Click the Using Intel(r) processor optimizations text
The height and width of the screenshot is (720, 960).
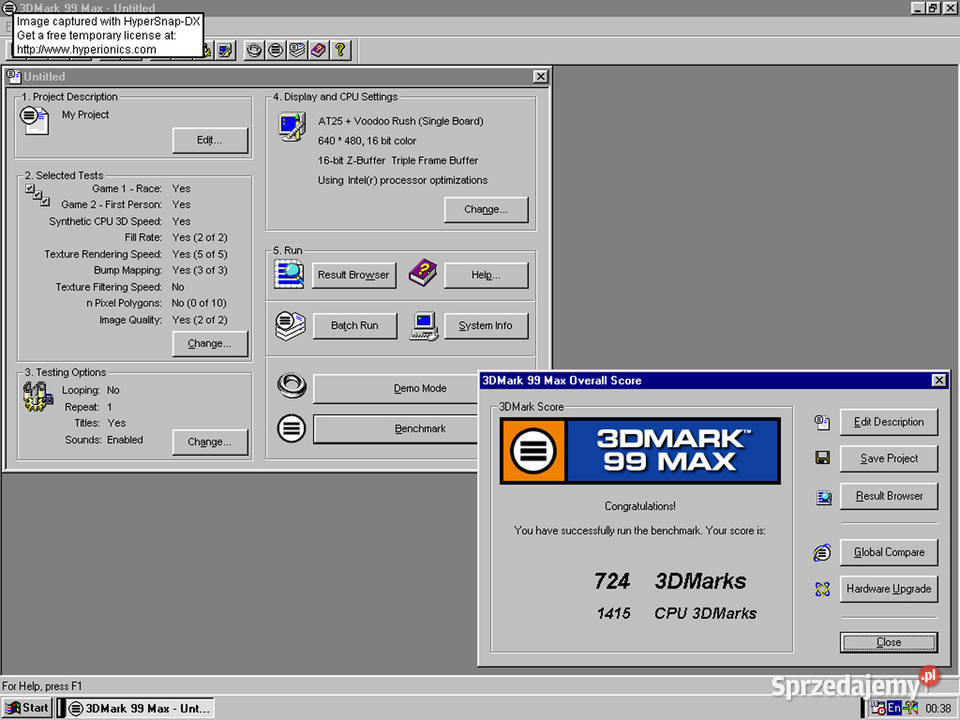[402, 180]
